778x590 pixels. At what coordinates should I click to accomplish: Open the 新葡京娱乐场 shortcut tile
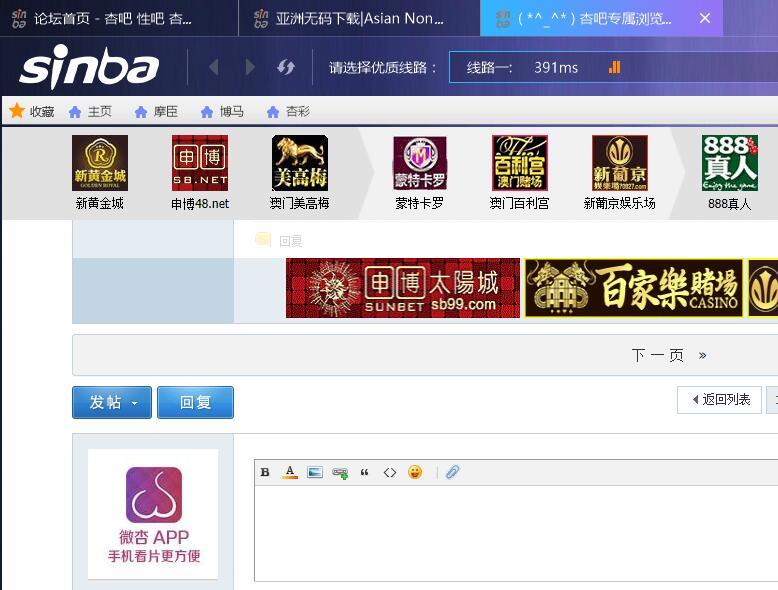pyautogui.click(x=620, y=172)
